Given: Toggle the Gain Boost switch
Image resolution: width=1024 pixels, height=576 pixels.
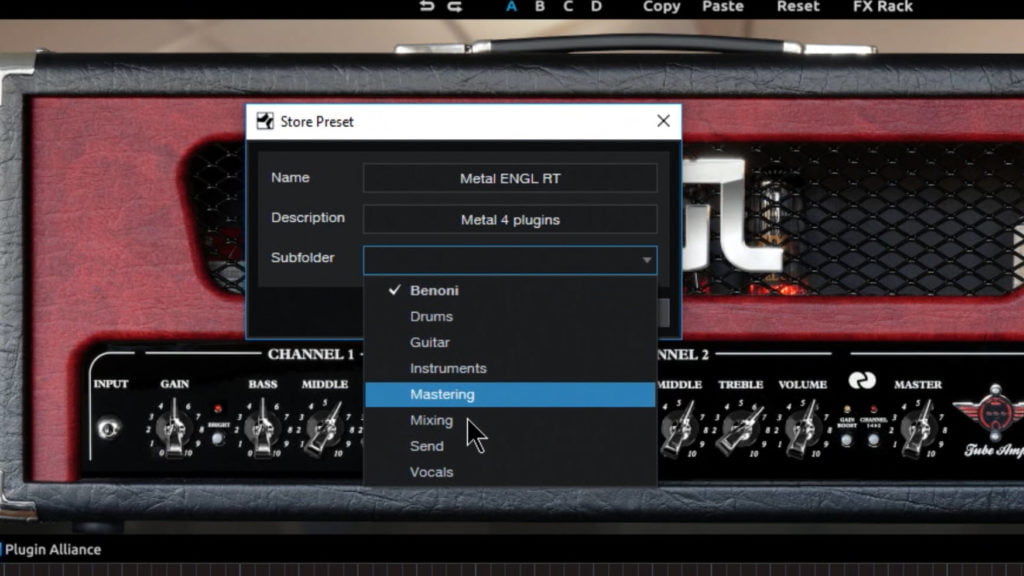Looking at the screenshot, I should tap(846, 440).
